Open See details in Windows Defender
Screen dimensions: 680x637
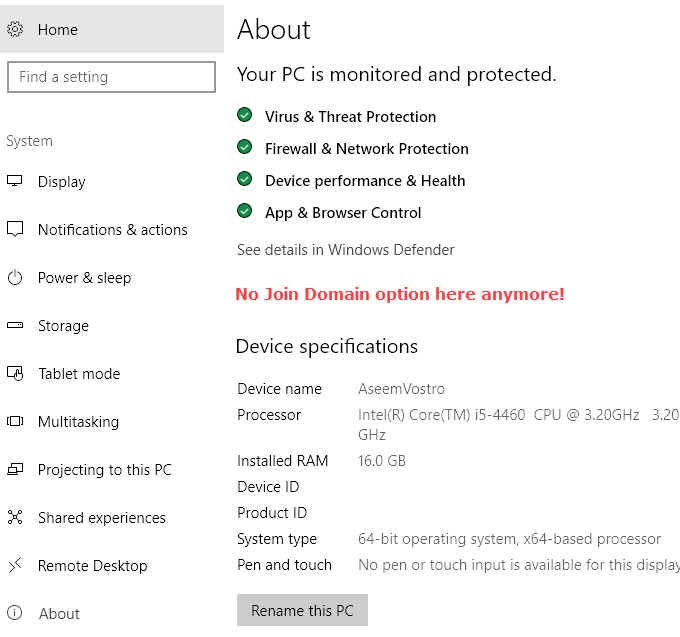pos(345,250)
